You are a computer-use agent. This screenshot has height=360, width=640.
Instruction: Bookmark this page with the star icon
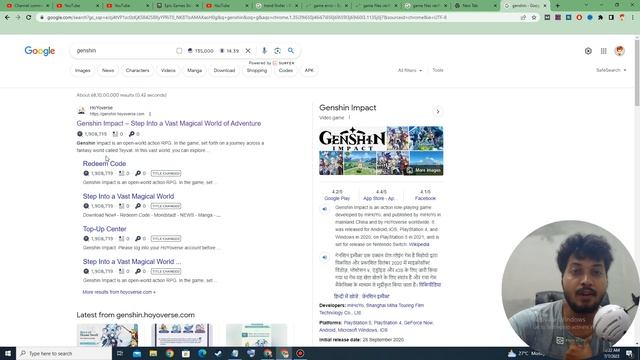click(x=534, y=18)
